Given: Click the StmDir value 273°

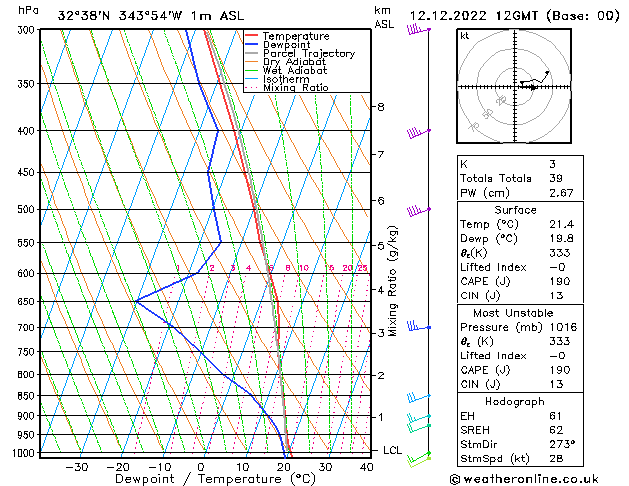Looking at the screenshot, I should [562, 445].
